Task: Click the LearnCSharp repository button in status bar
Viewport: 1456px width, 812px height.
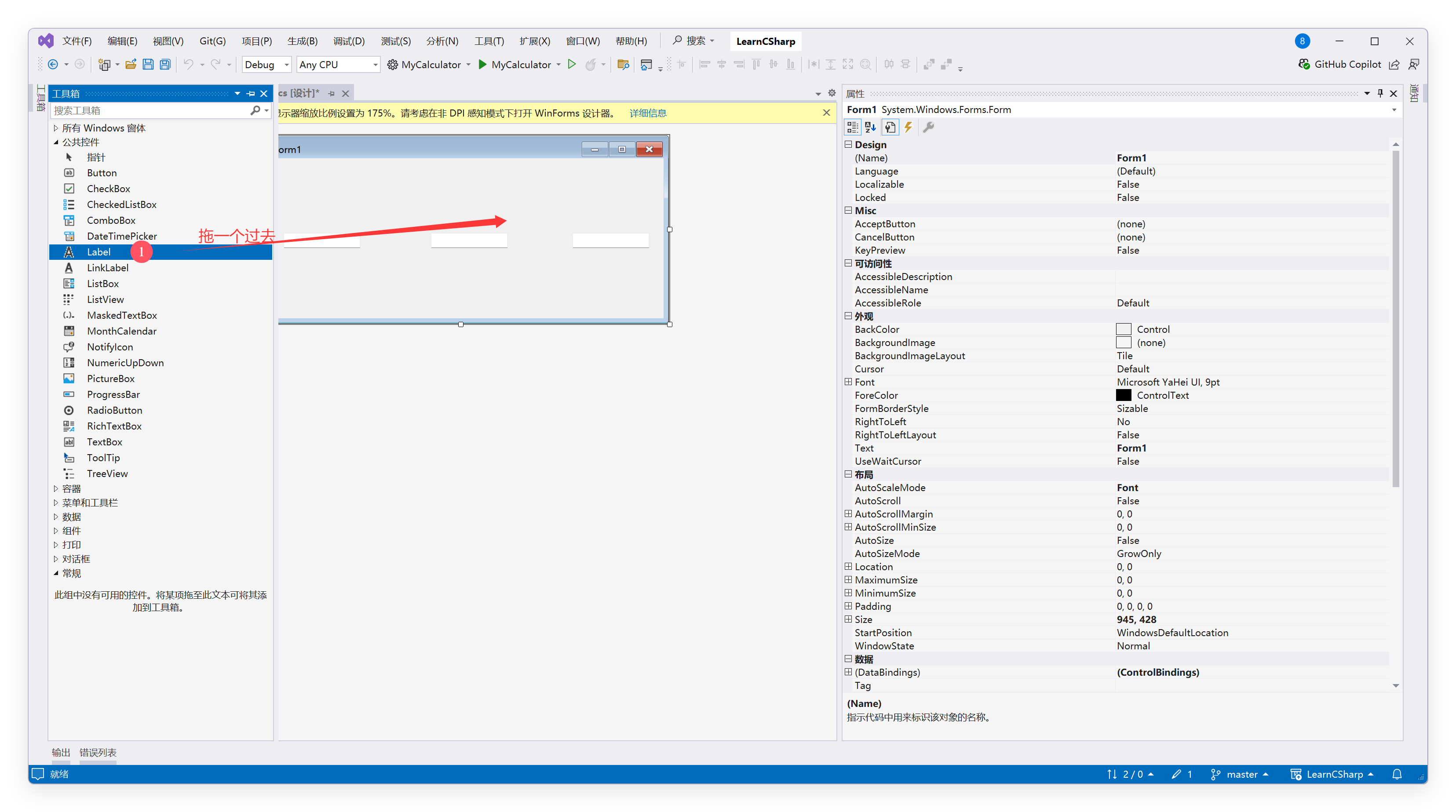Action: click(x=1332, y=774)
